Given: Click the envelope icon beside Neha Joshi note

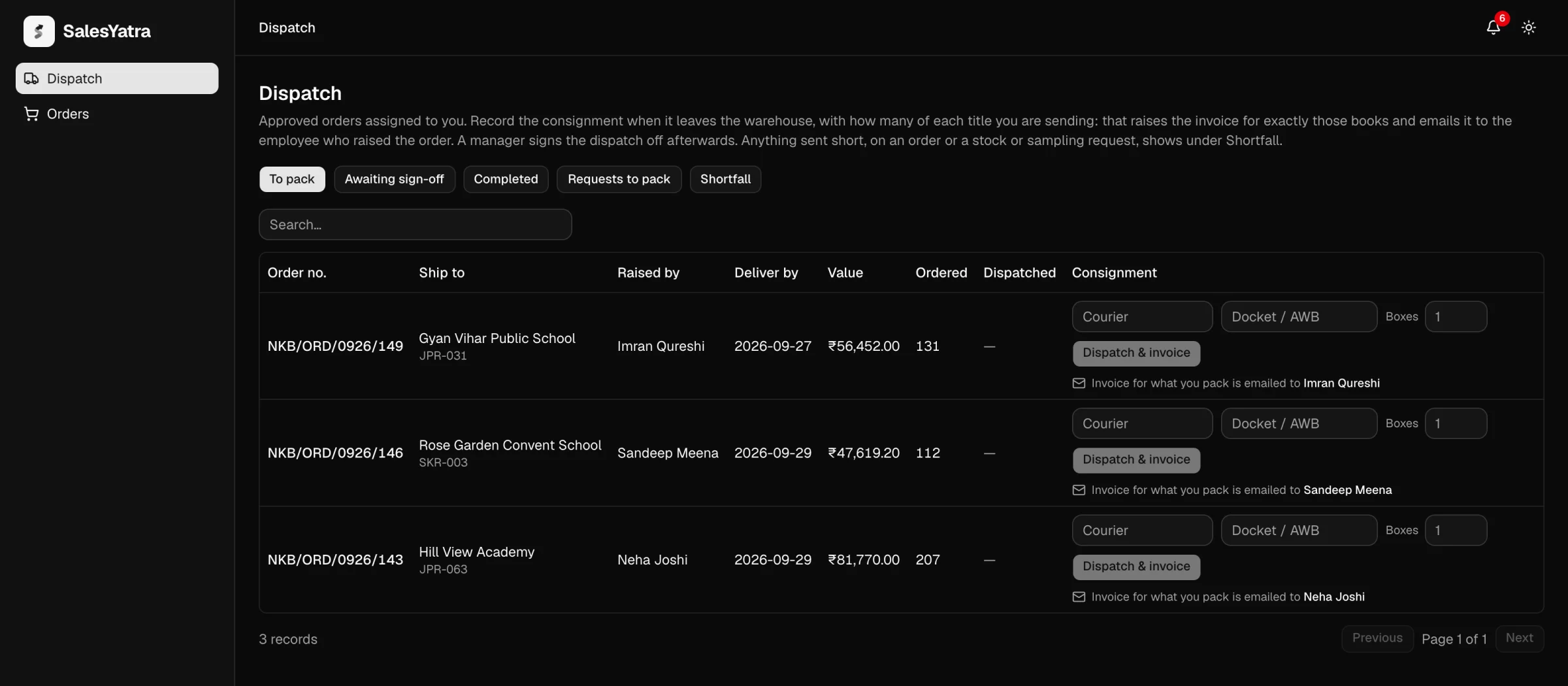Looking at the screenshot, I should click(x=1079, y=597).
